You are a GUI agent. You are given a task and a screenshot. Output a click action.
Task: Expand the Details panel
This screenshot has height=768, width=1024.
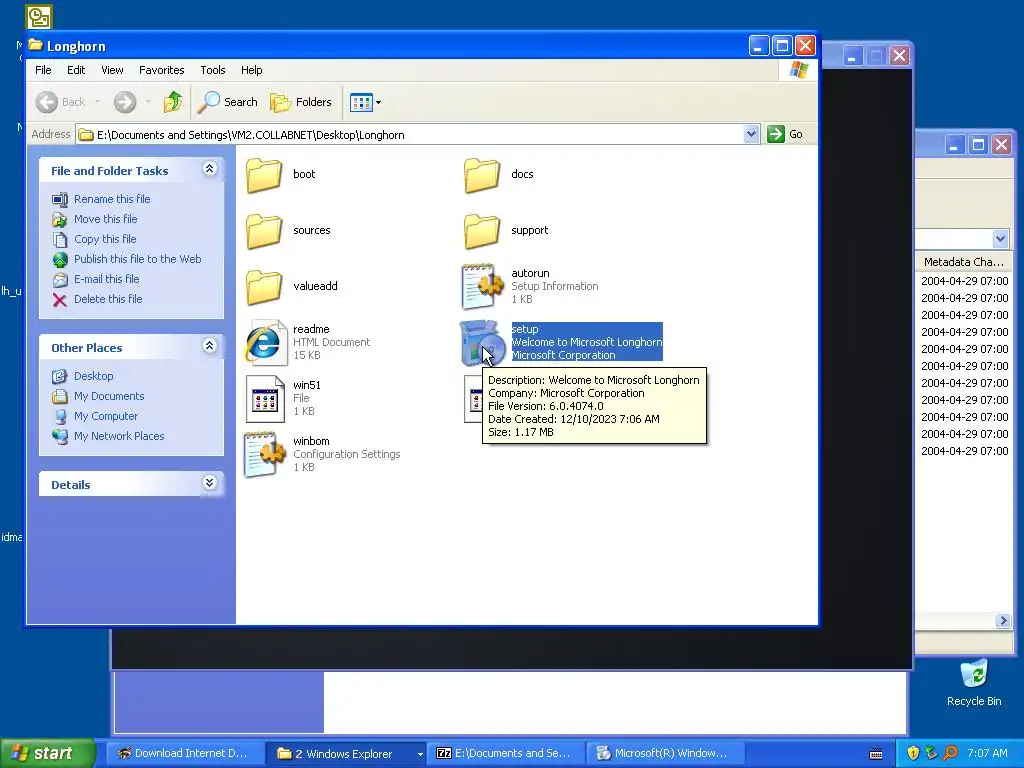[x=209, y=483]
